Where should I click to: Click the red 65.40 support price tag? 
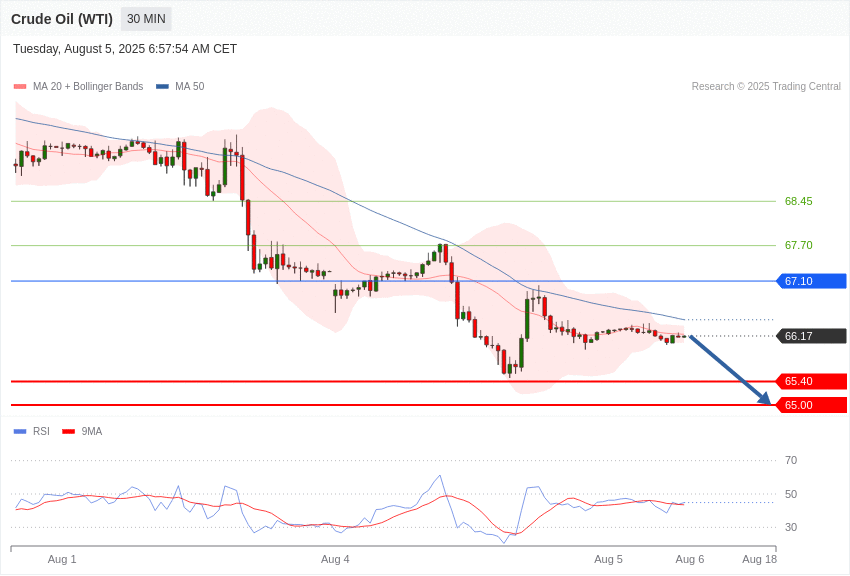pos(812,381)
